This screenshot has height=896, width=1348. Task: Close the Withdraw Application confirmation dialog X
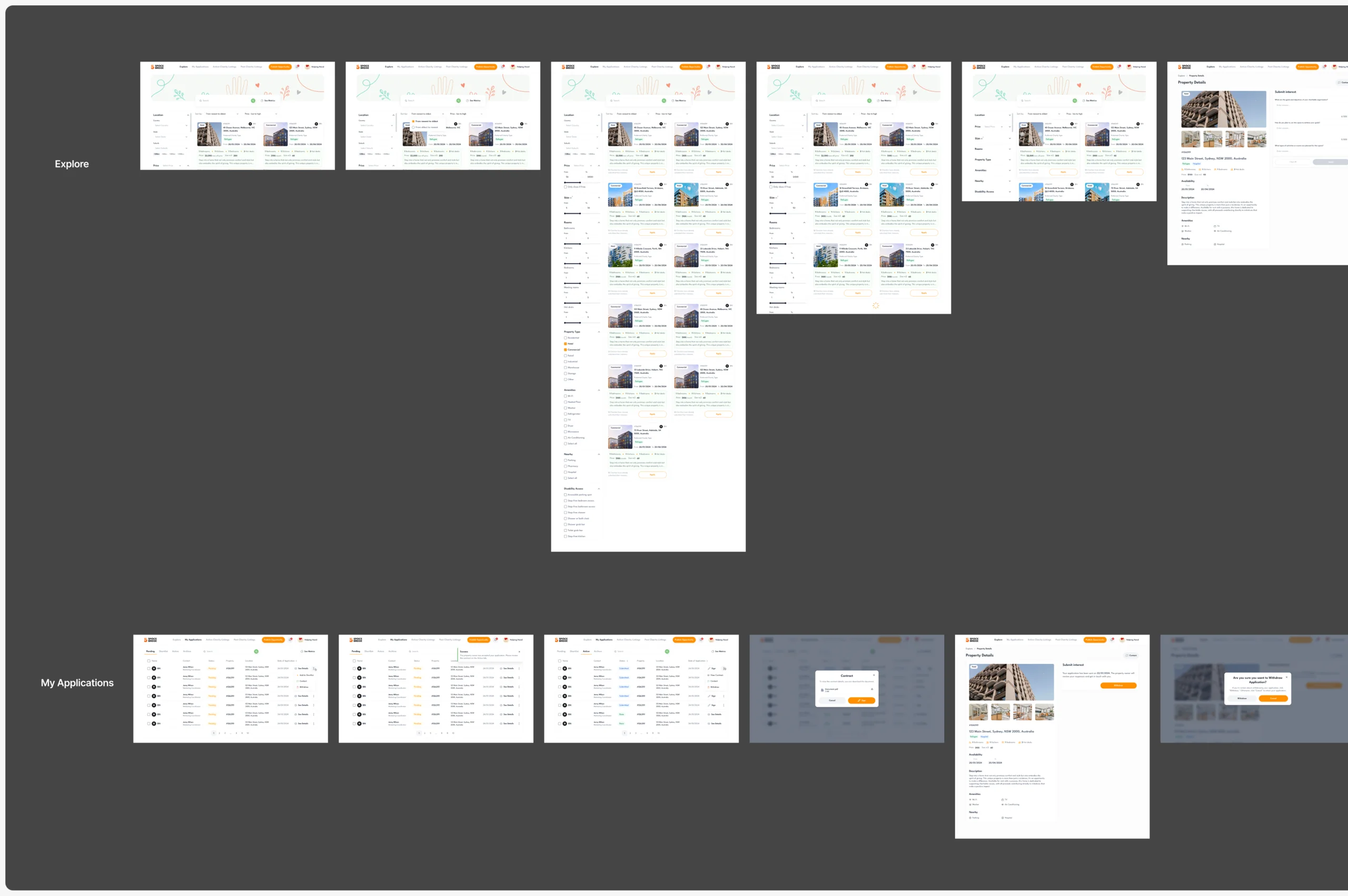coord(1286,677)
